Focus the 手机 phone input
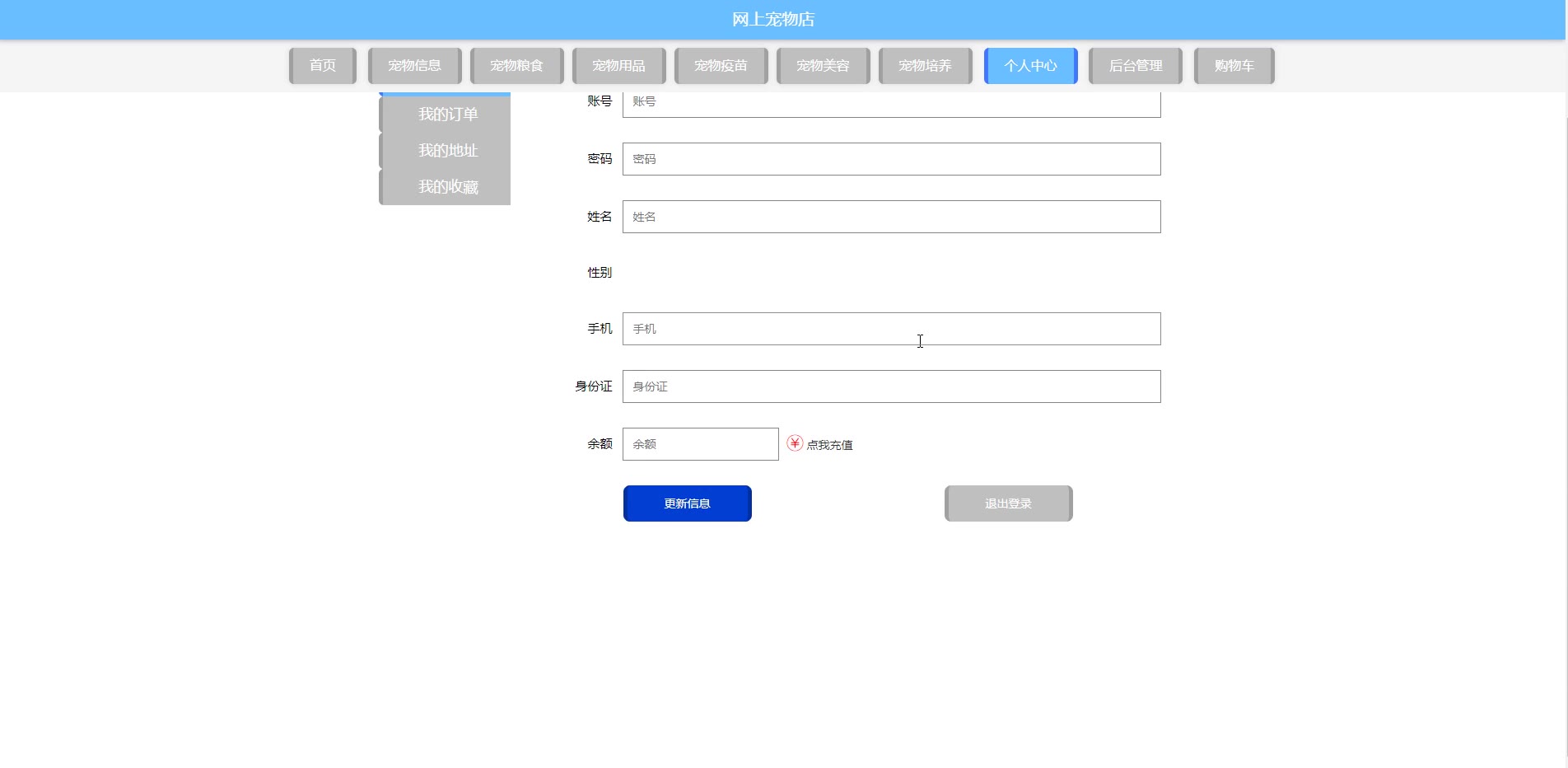This screenshot has width=1568, height=768. pyautogui.click(x=892, y=329)
